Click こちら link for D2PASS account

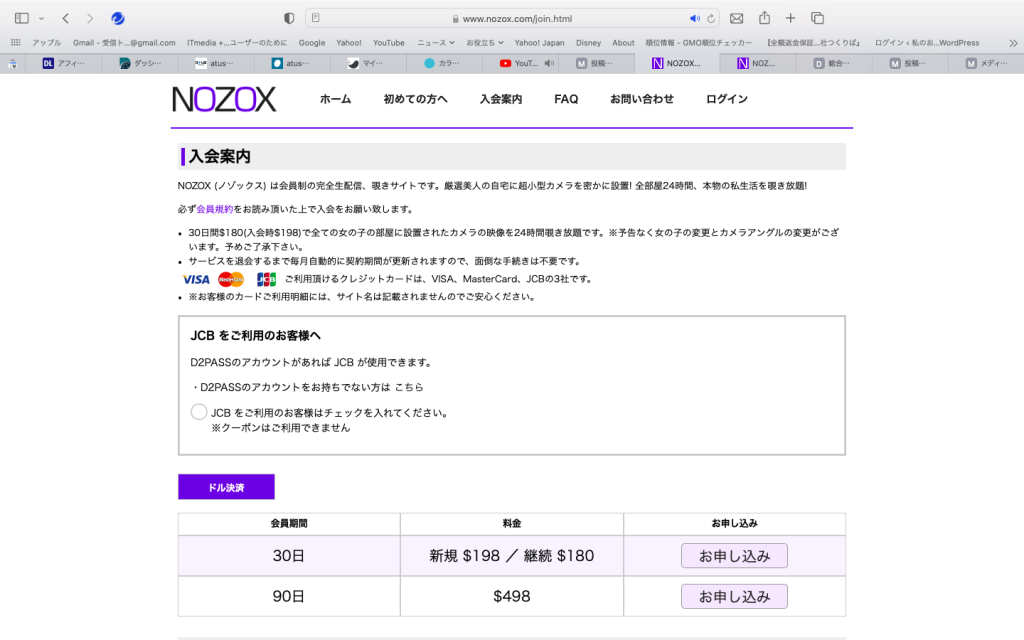pos(409,387)
